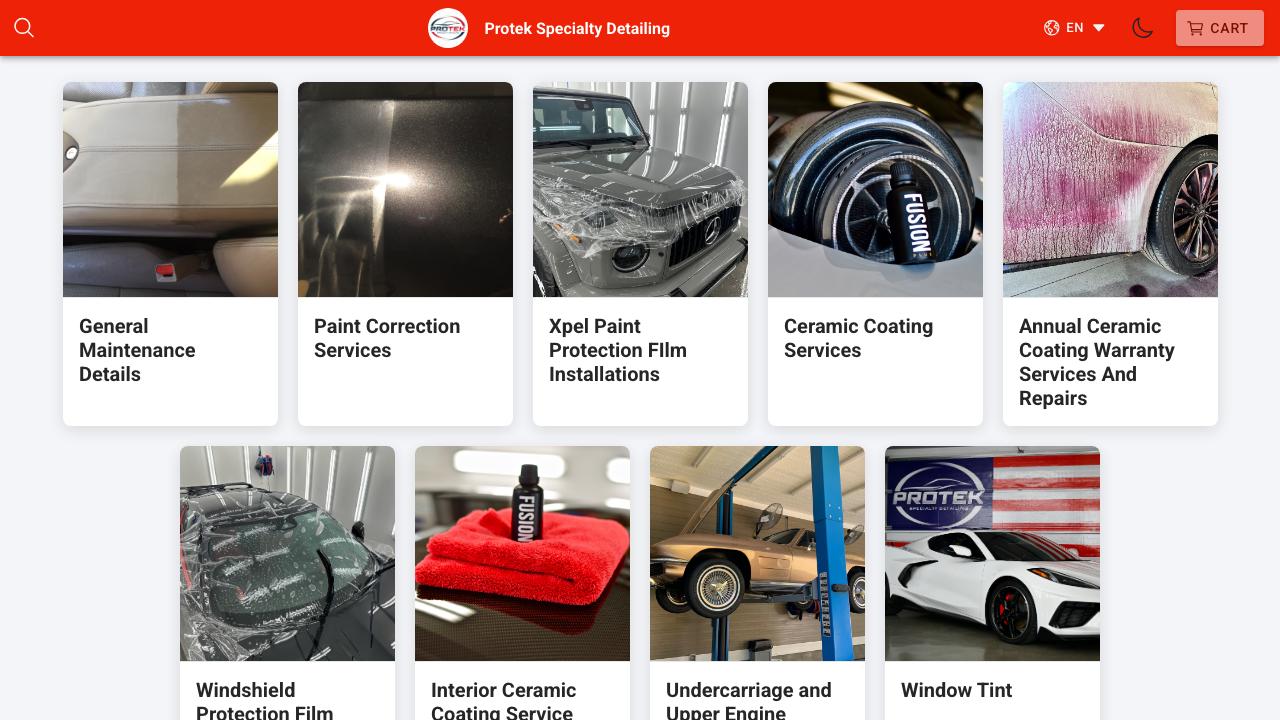Click the Protek Specialty Detailing title
Viewport: 1280px width, 720px height.
577,28
